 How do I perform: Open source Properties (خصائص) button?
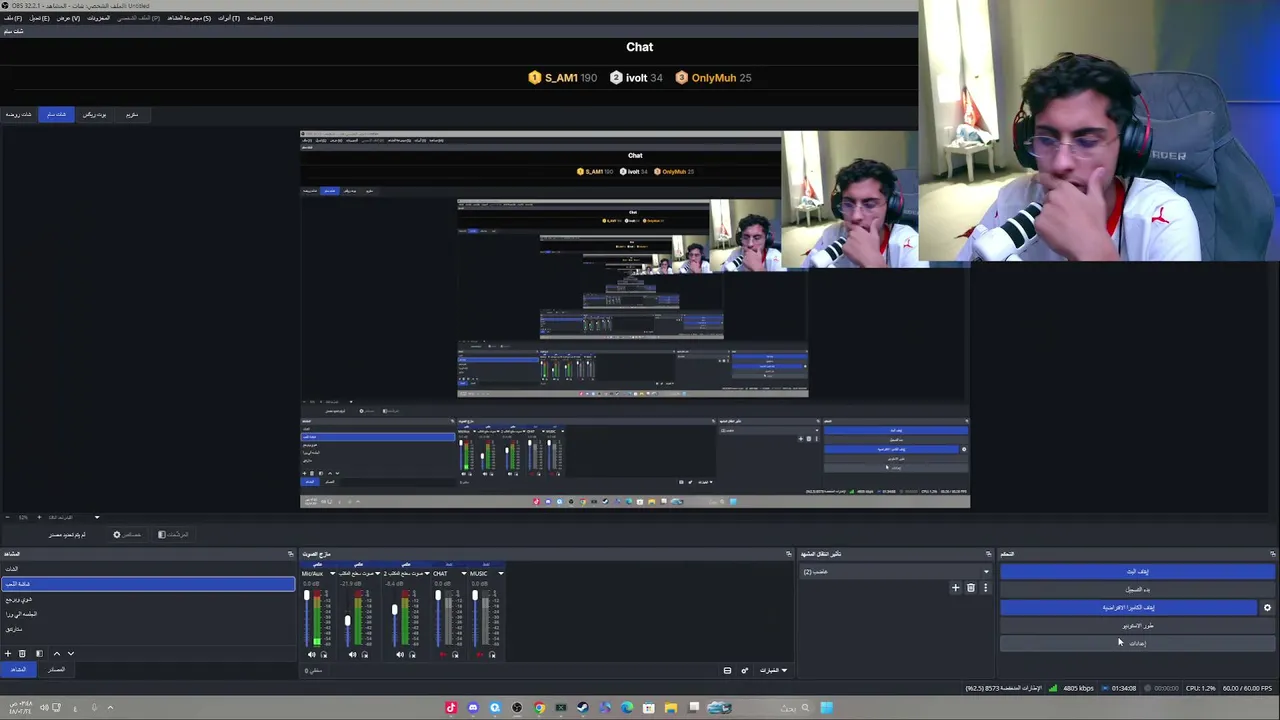(x=127, y=535)
